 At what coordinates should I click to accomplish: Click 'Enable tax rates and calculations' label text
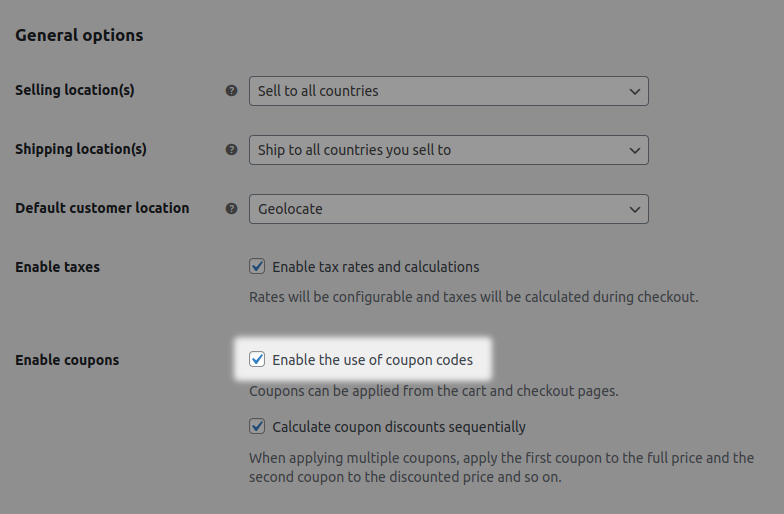point(376,267)
